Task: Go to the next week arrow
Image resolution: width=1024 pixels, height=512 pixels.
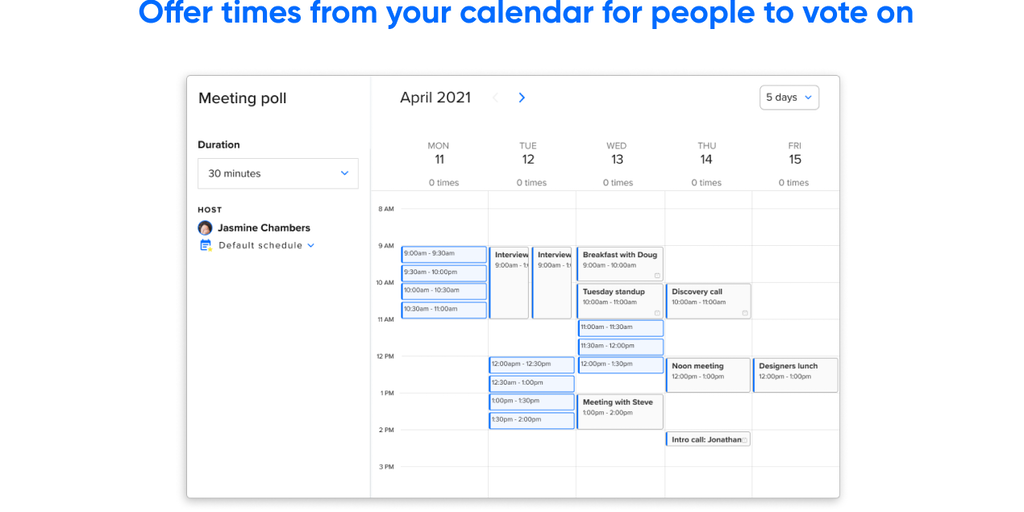Action: (521, 98)
